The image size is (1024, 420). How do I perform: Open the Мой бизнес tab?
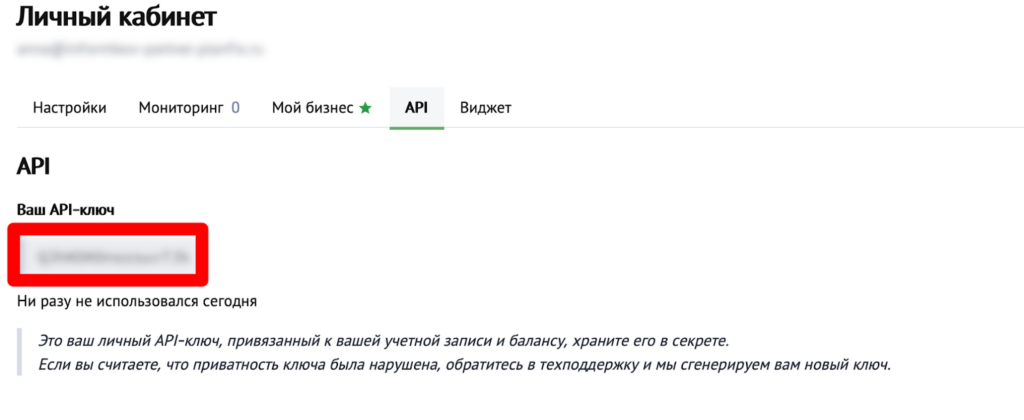(x=312, y=108)
